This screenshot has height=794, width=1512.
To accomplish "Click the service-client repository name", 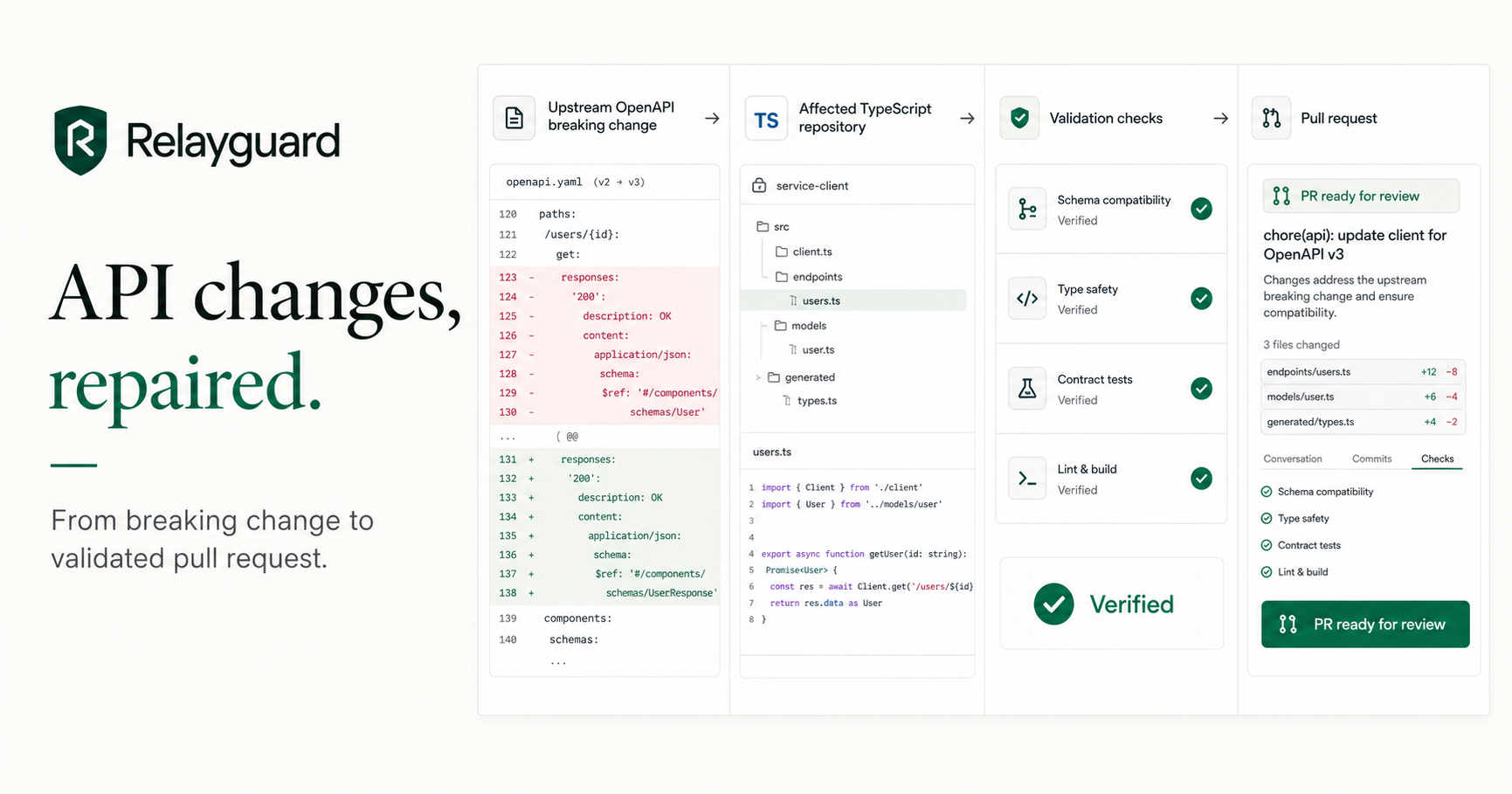I will click(x=812, y=186).
